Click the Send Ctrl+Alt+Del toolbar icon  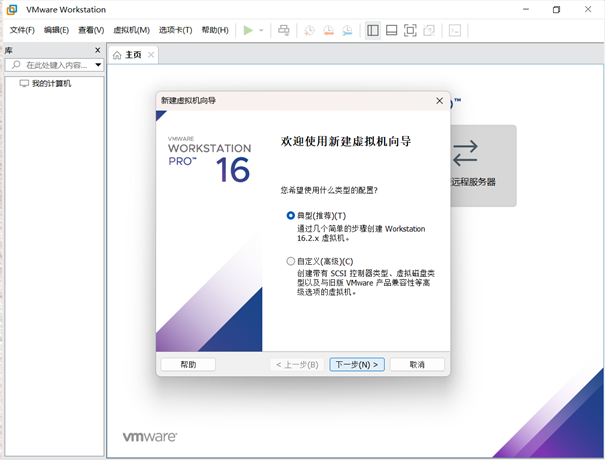pos(284,30)
